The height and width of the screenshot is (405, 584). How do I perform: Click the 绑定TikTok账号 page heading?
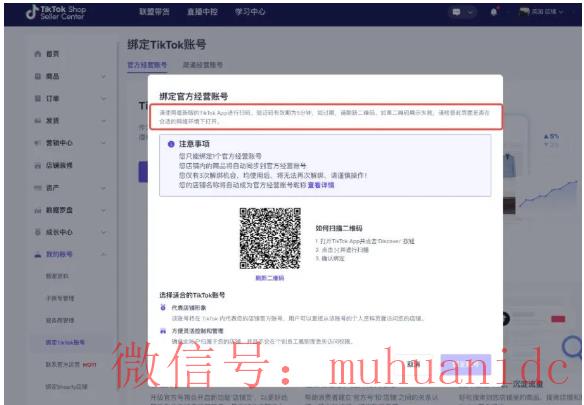167,44
